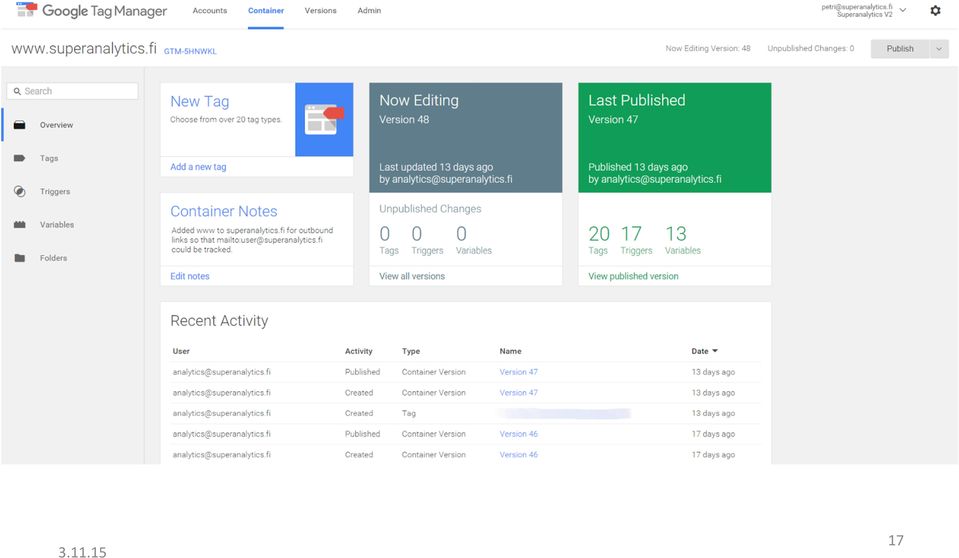
Task: Switch to the Container tab
Action: pos(266,10)
